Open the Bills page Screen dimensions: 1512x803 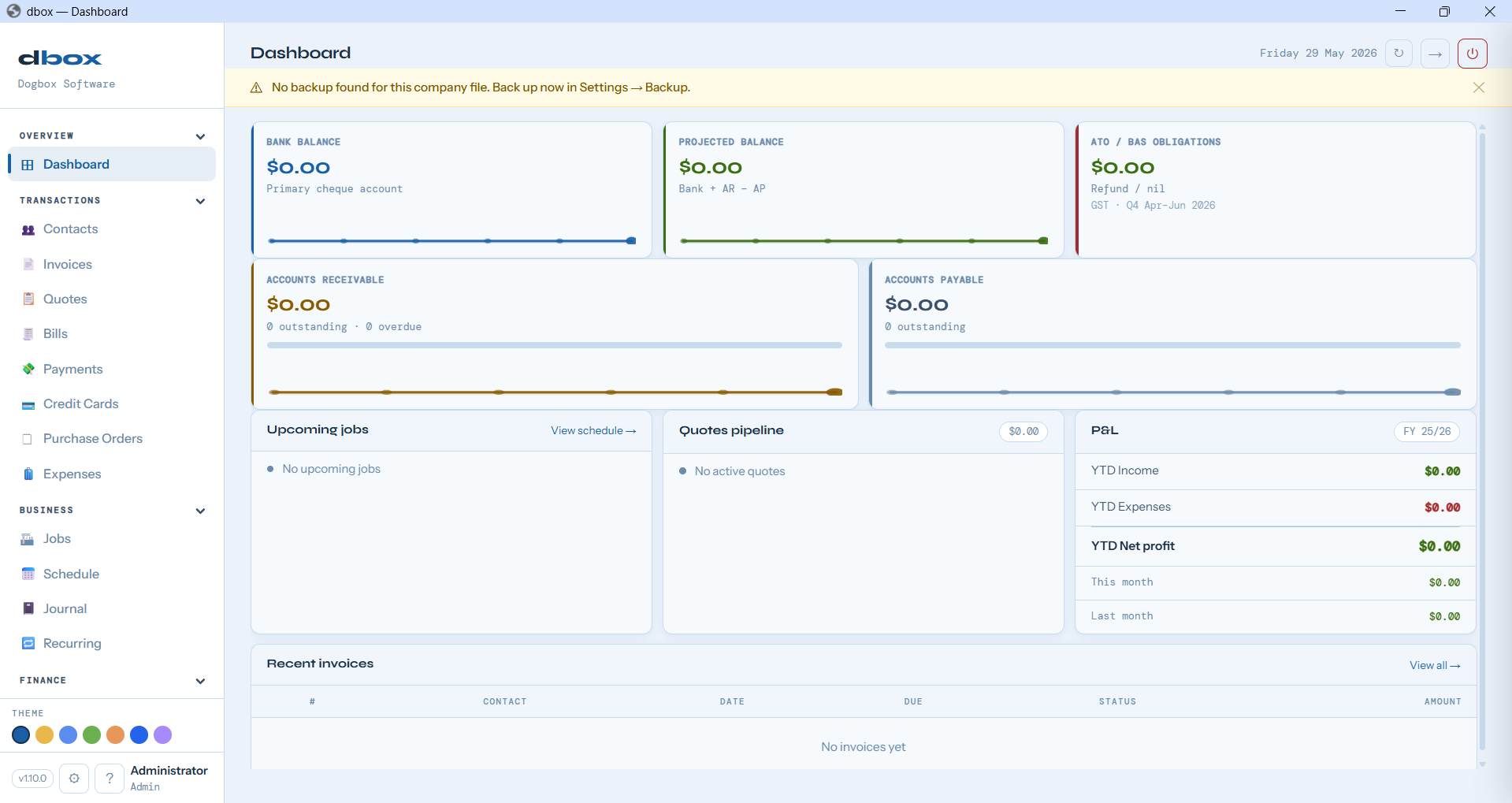[x=112, y=334]
